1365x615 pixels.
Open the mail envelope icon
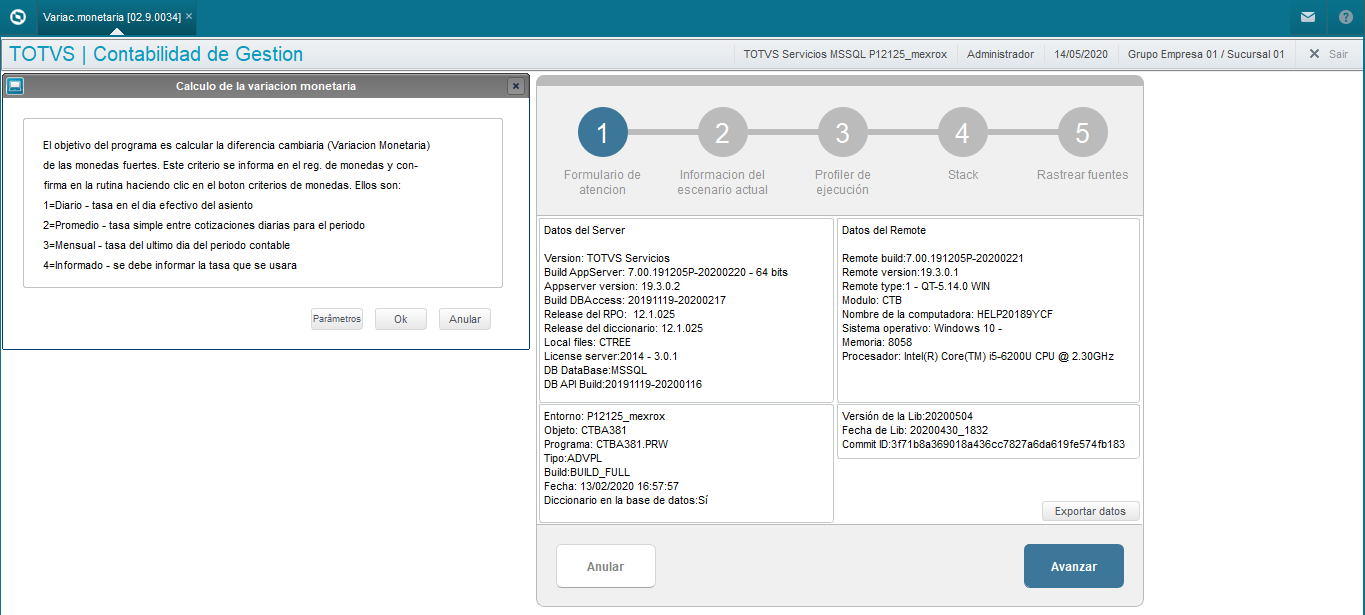(x=1308, y=17)
